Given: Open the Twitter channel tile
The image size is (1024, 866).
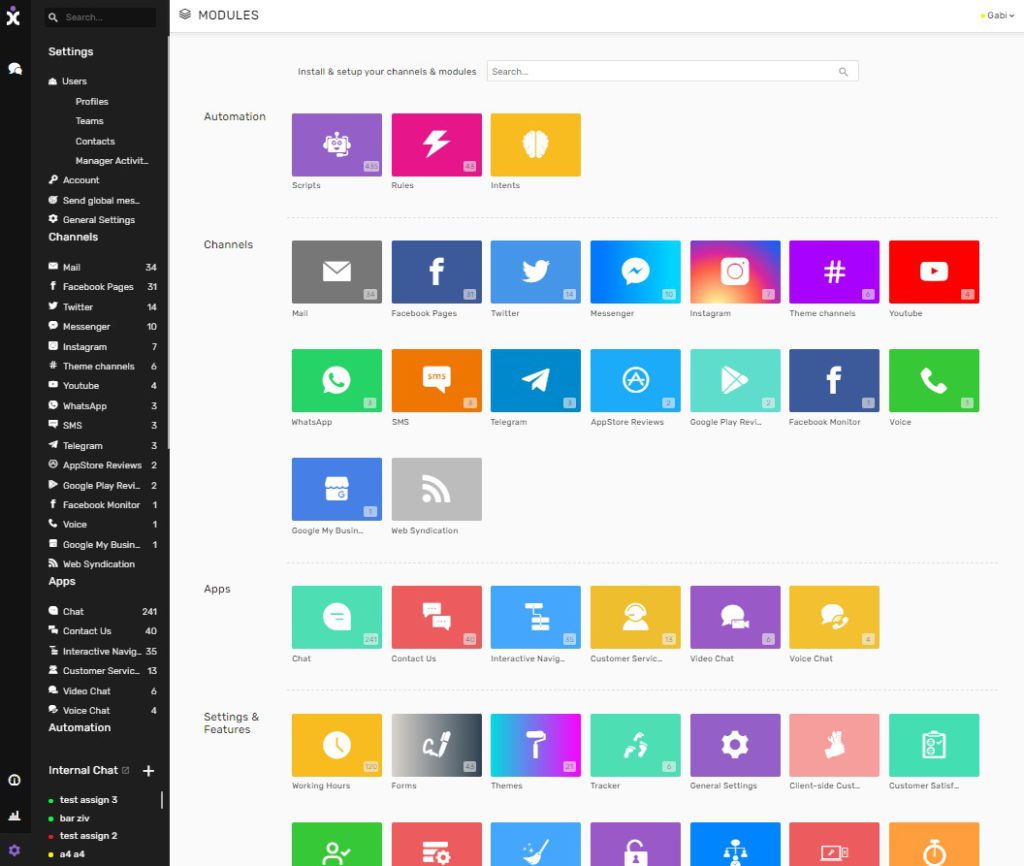Looking at the screenshot, I should (x=536, y=272).
